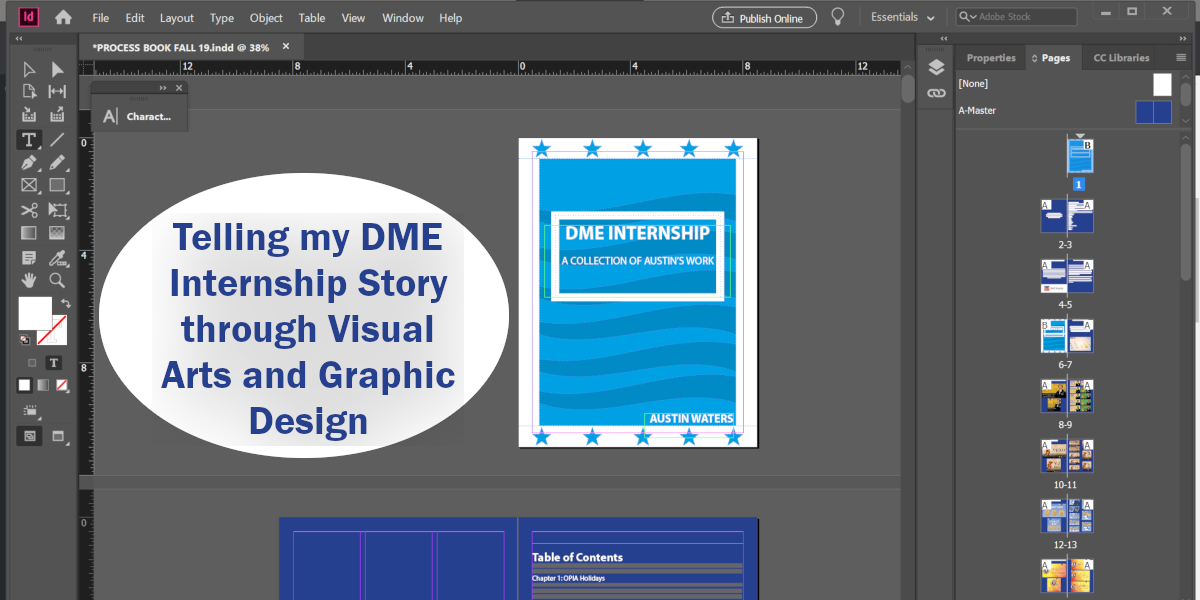Pick the Hand tool
Image resolution: width=1200 pixels, height=600 pixels.
pos(29,280)
